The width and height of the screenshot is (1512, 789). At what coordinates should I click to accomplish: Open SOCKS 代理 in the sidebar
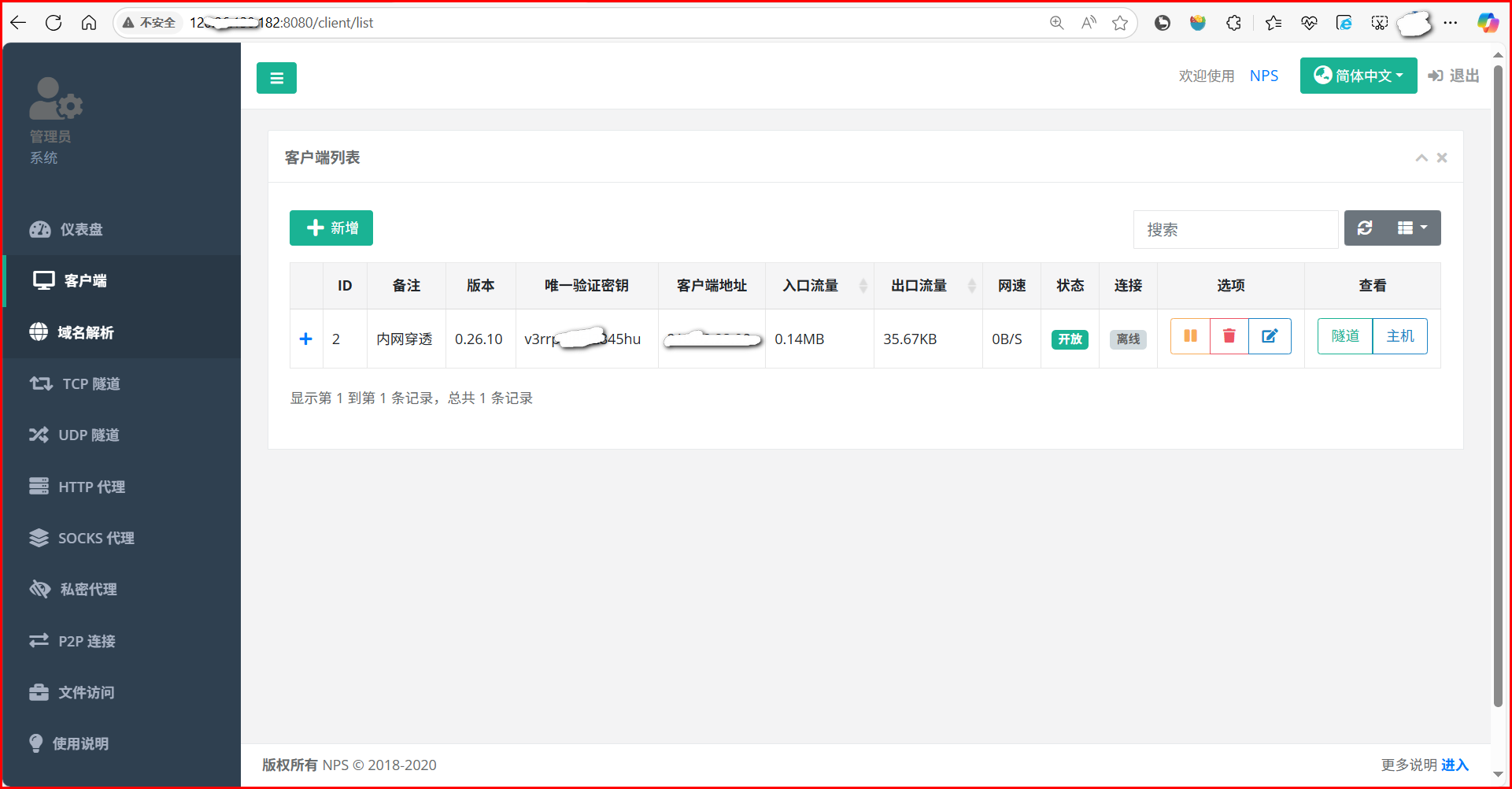tap(122, 538)
